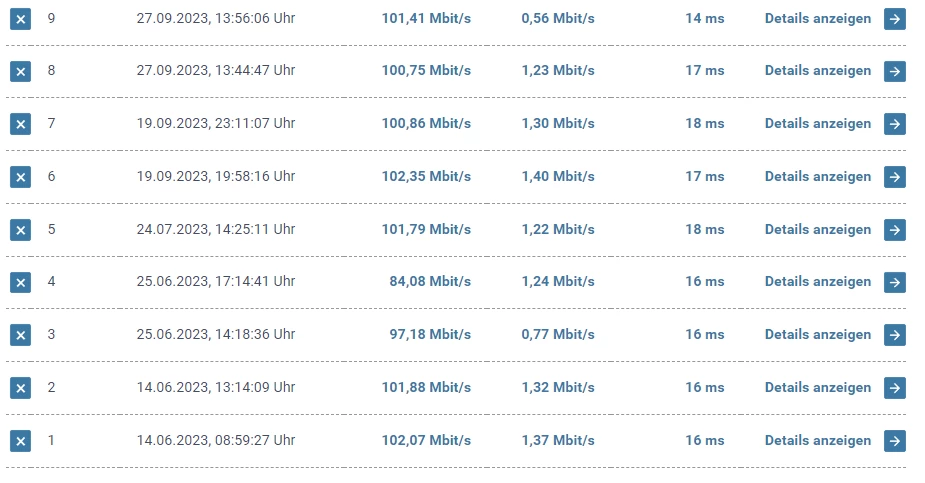
Task: Remove measurement row 8 with X icon
Action: click(x=20, y=71)
